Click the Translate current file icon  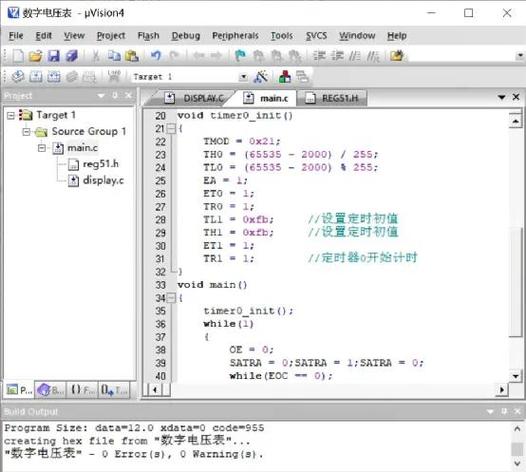click(18, 77)
